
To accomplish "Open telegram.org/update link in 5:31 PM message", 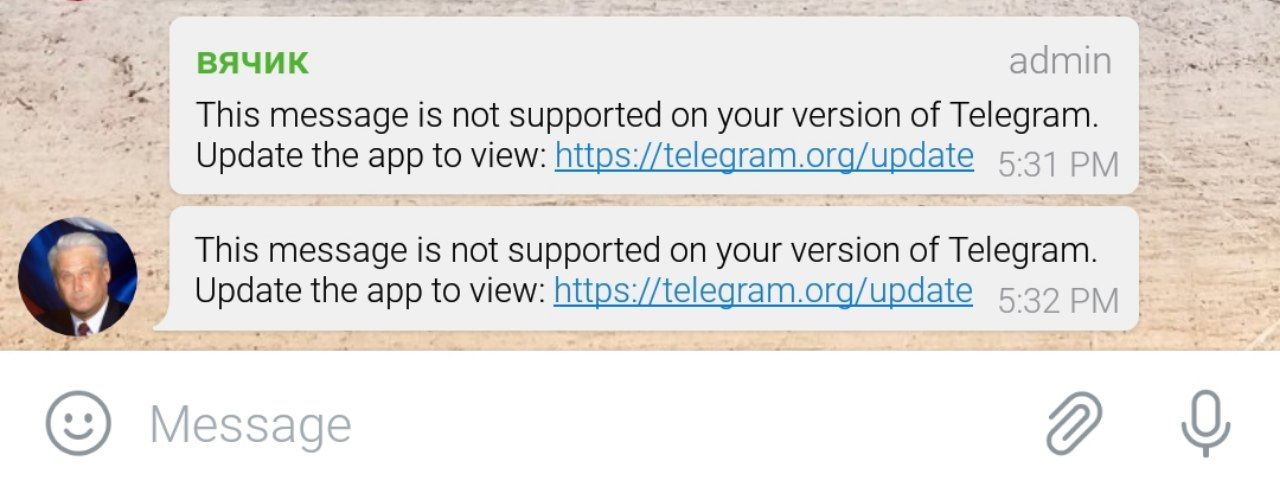I will [x=764, y=156].
